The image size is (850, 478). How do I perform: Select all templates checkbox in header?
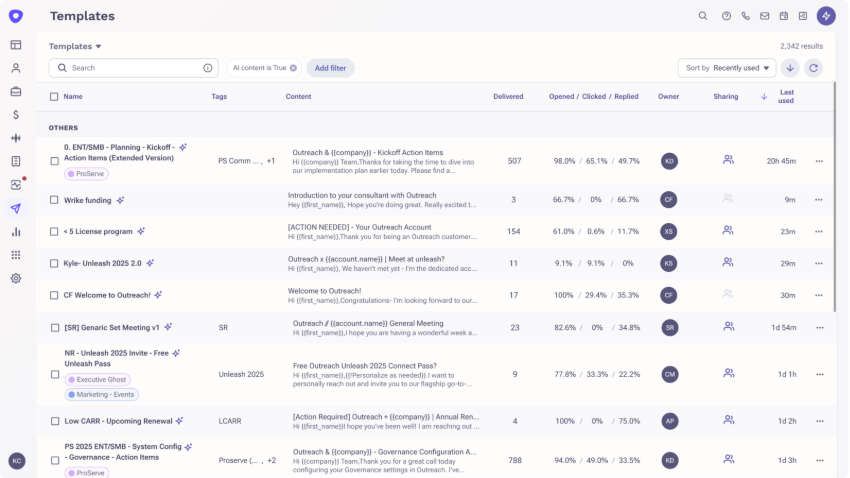point(54,96)
